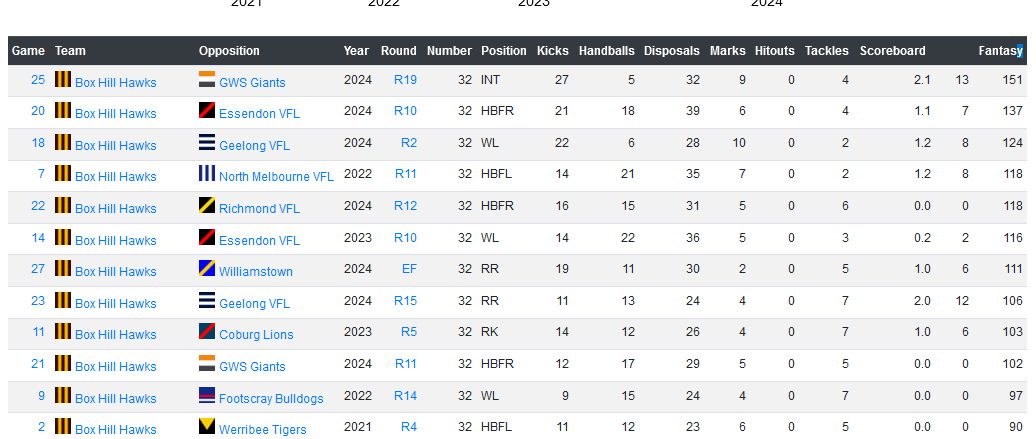The height and width of the screenshot is (439, 1036).
Task: Click the Werribee Tigers team logo
Action: (x=207, y=426)
